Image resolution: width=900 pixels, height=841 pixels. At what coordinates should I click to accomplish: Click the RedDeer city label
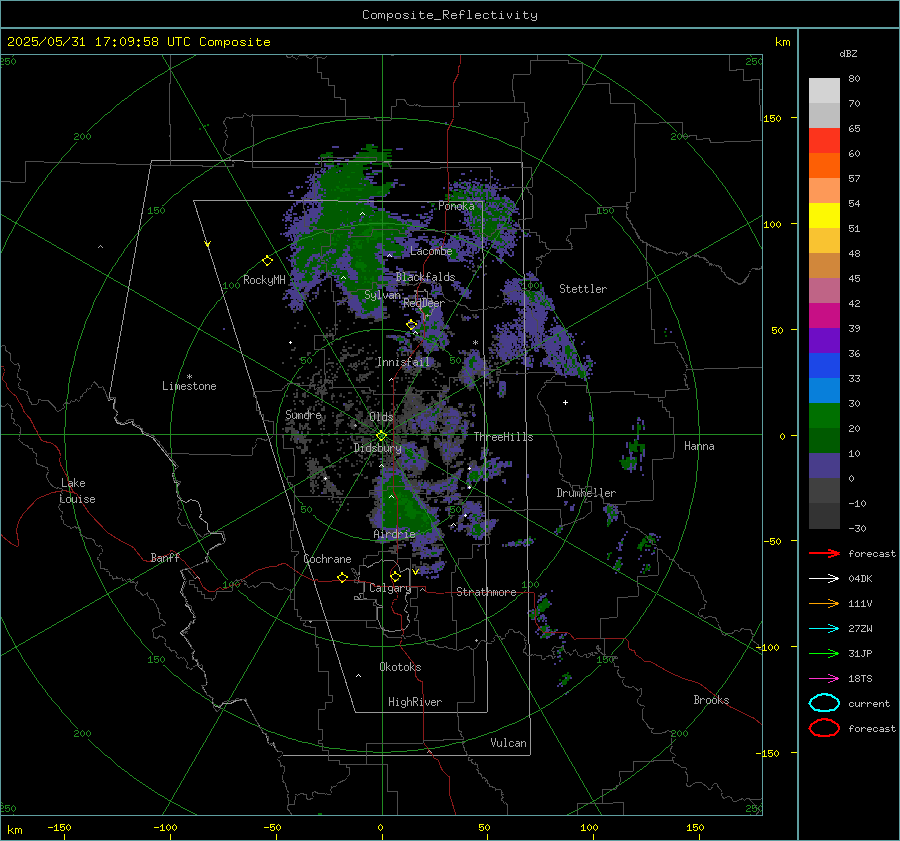point(424,303)
